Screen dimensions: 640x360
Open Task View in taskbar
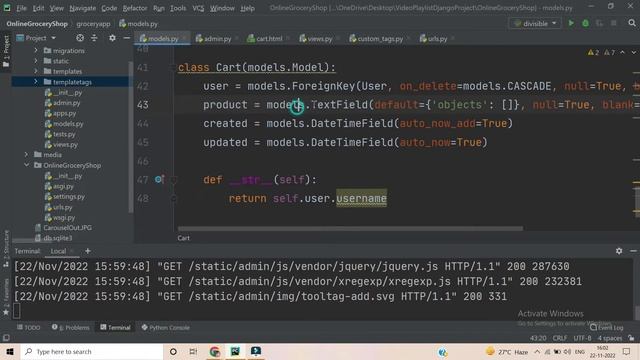click(193, 351)
